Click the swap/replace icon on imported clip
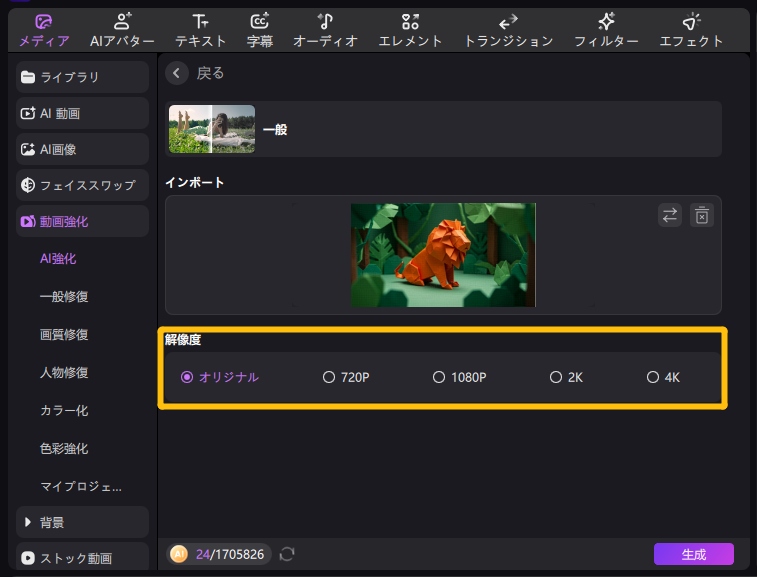Viewport: 757px width, 577px height. (669, 215)
